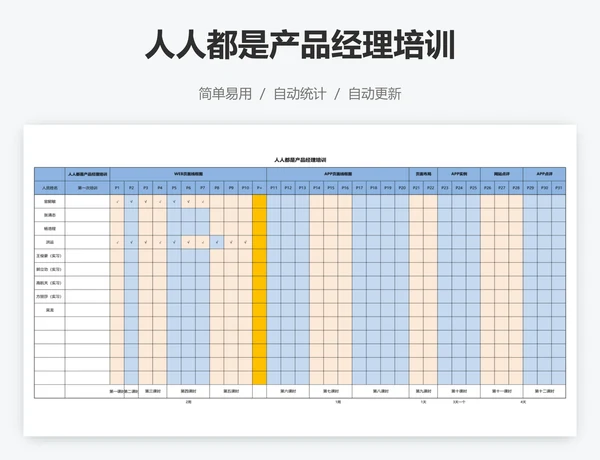This screenshot has width=600, height=460.
Task: Select column header P18
Action: (373, 188)
